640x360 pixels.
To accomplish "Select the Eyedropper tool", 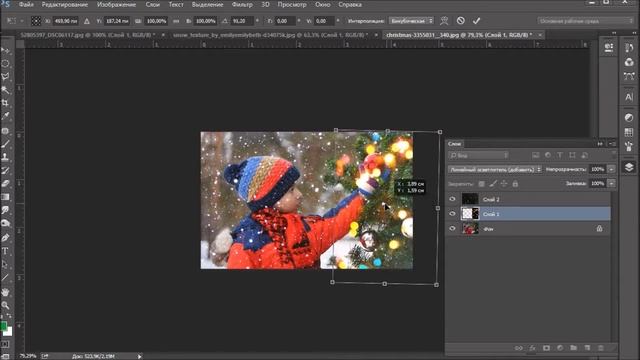I will [x=5, y=116].
